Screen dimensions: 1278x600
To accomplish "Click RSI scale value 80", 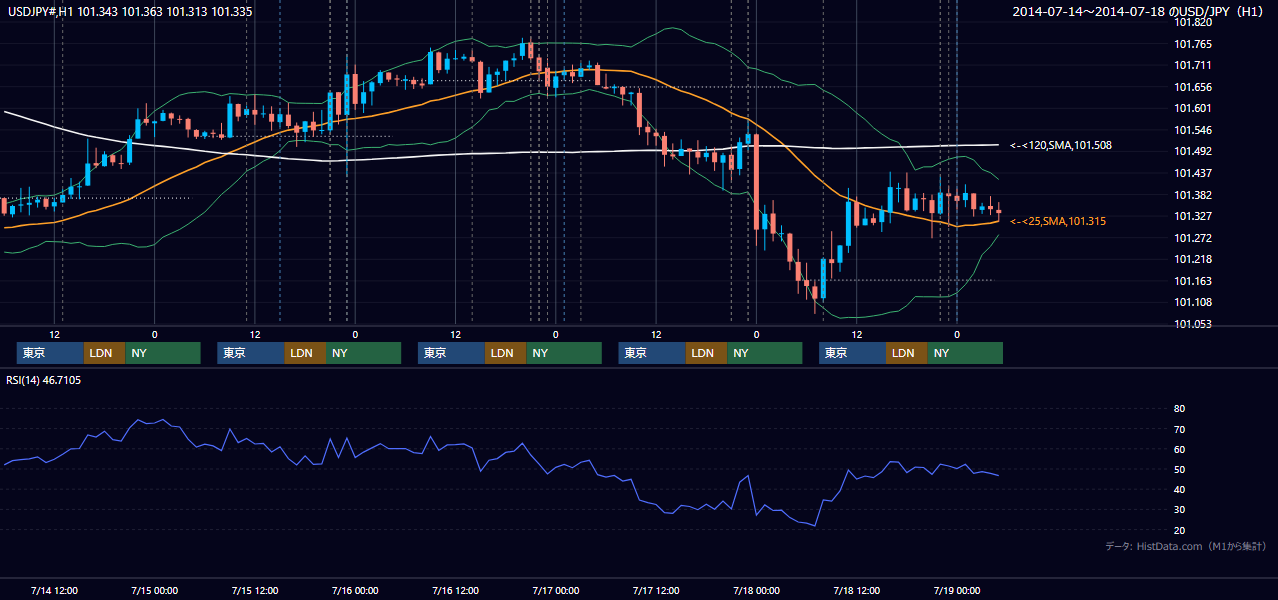I will (1180, 409).
